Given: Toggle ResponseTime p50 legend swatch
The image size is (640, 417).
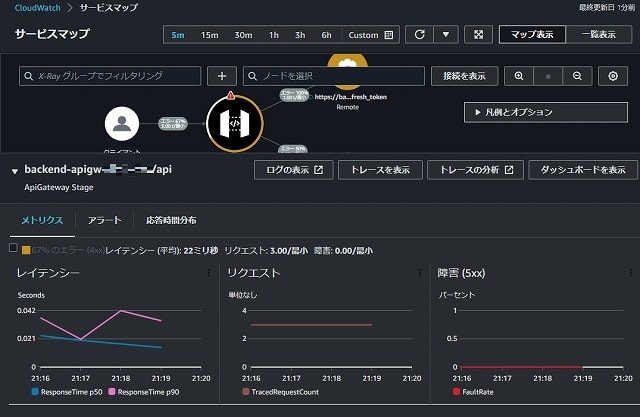Looking at the screenshot, I should 35,392.
